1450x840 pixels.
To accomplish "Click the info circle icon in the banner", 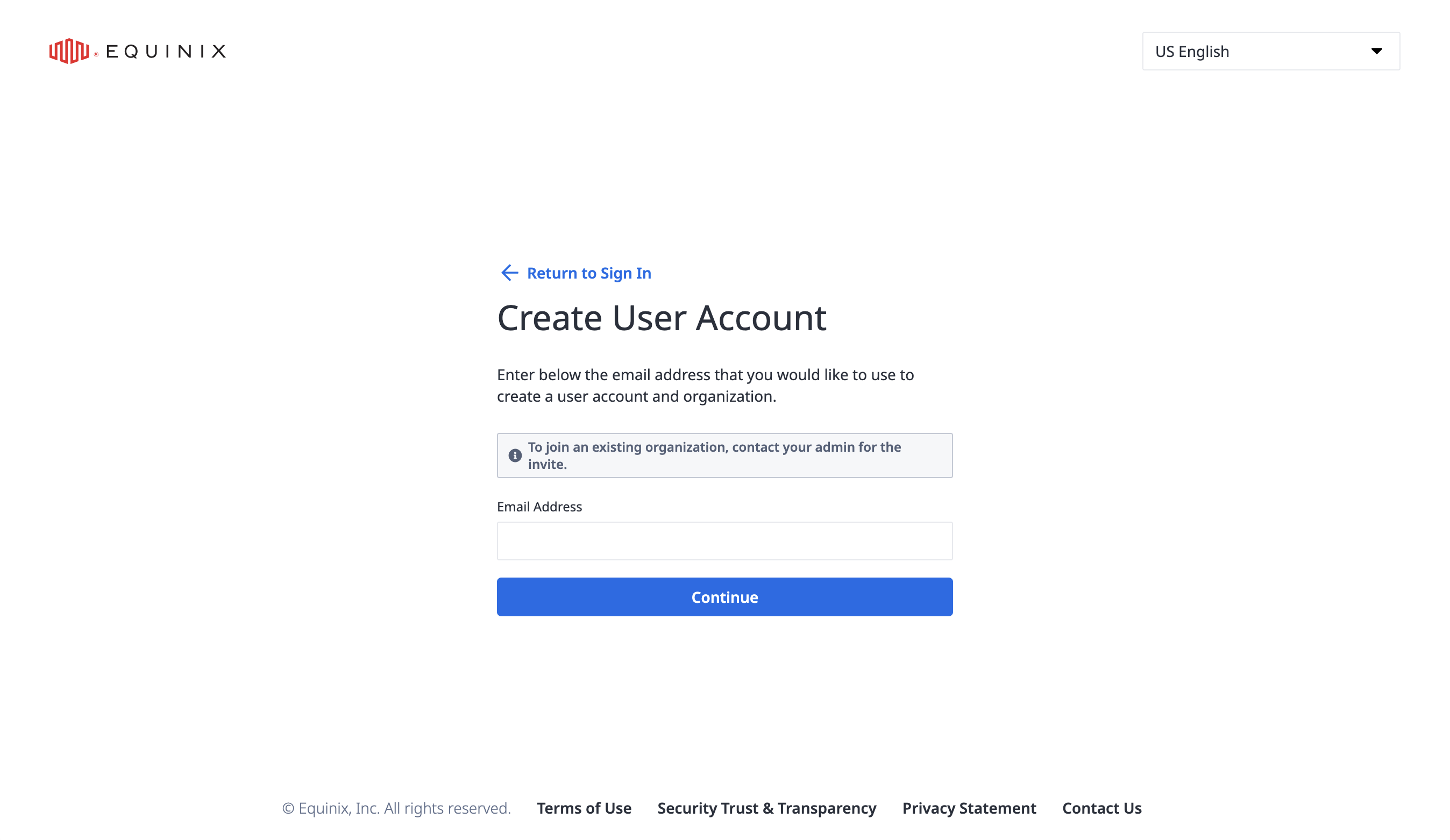I will click(515, 455).
